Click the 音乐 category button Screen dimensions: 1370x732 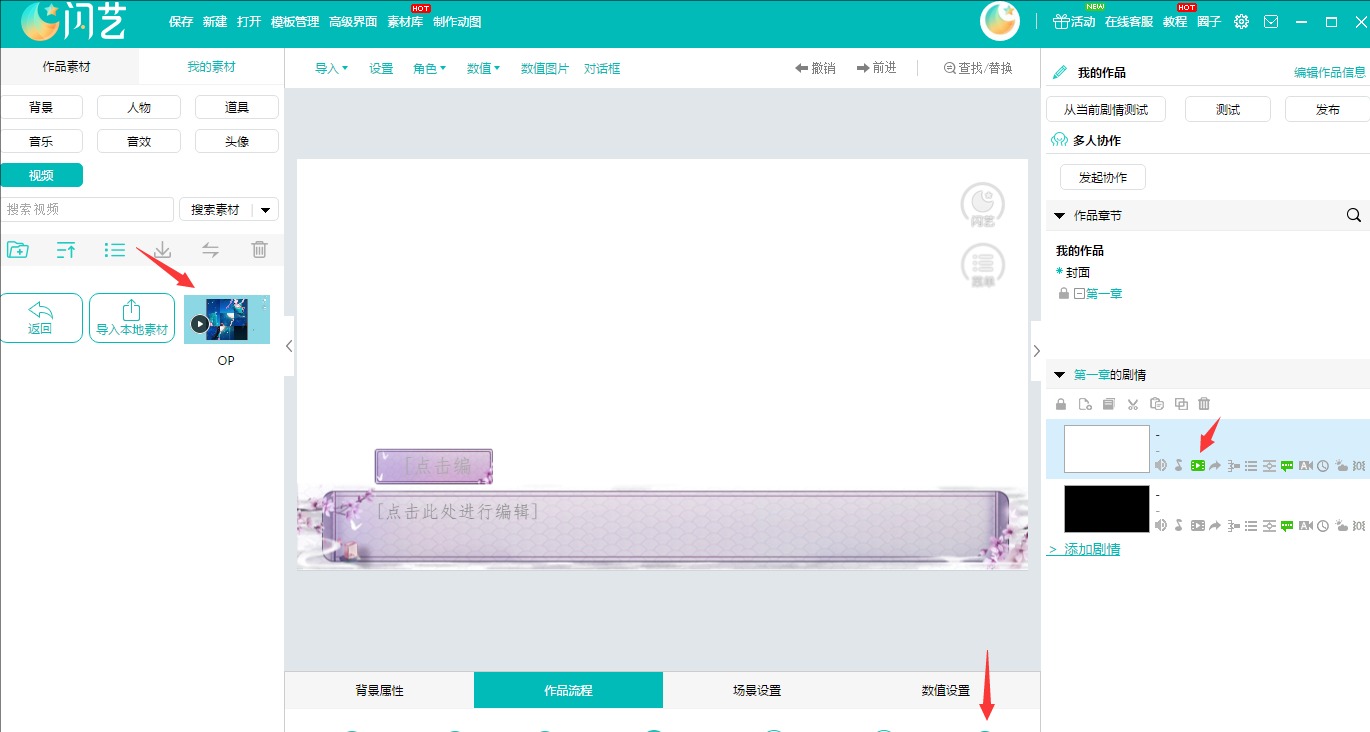(x=41, y=141)
